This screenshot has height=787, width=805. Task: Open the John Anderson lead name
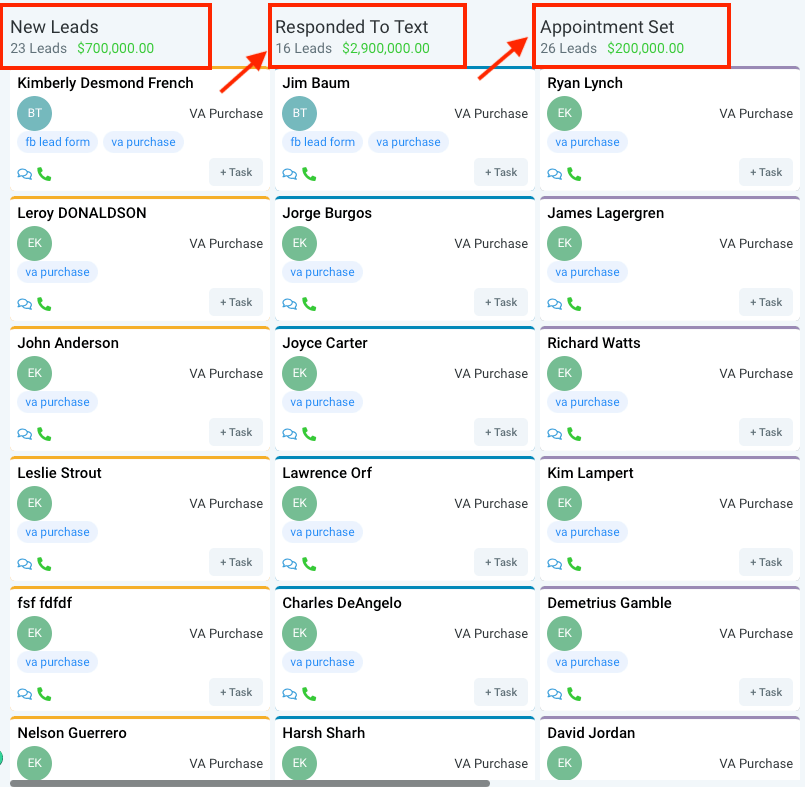click(x=68, y=342)
